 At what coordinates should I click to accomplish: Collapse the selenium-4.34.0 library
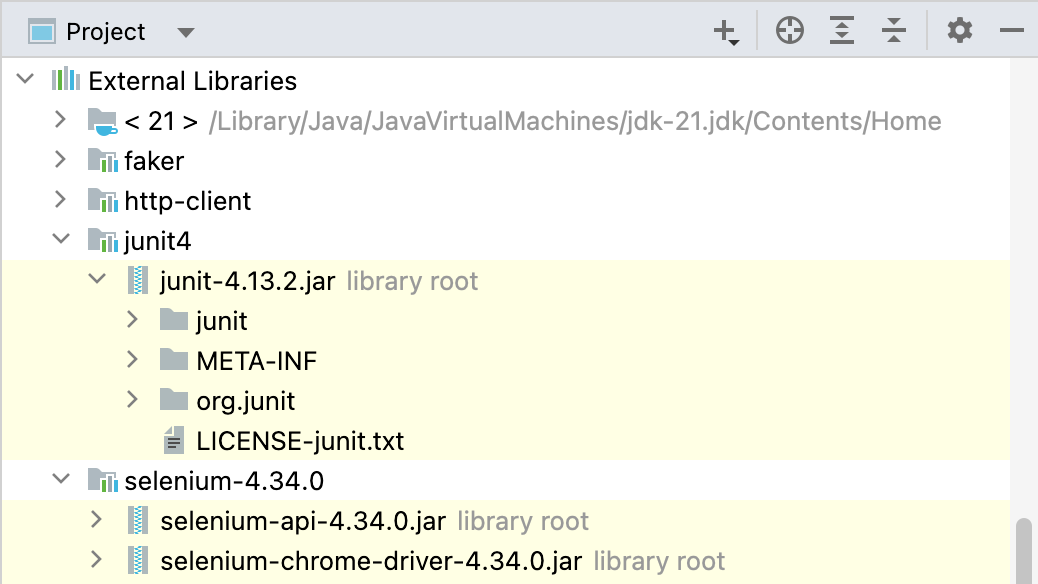click(61, 479)
